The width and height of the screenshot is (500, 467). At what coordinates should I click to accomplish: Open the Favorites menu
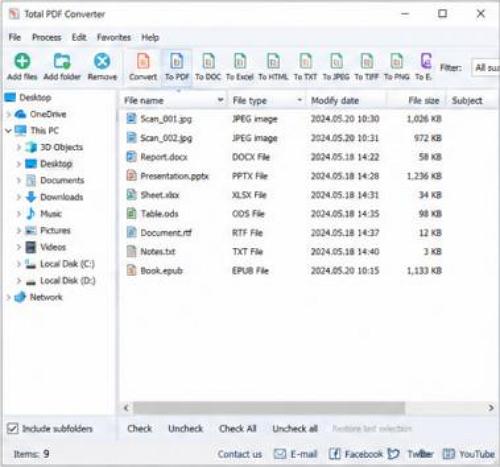tap(114, 37)
